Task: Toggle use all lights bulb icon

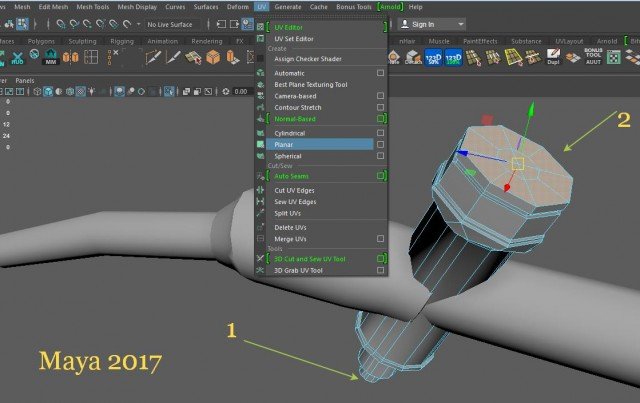Action: [x=91, y=91]
